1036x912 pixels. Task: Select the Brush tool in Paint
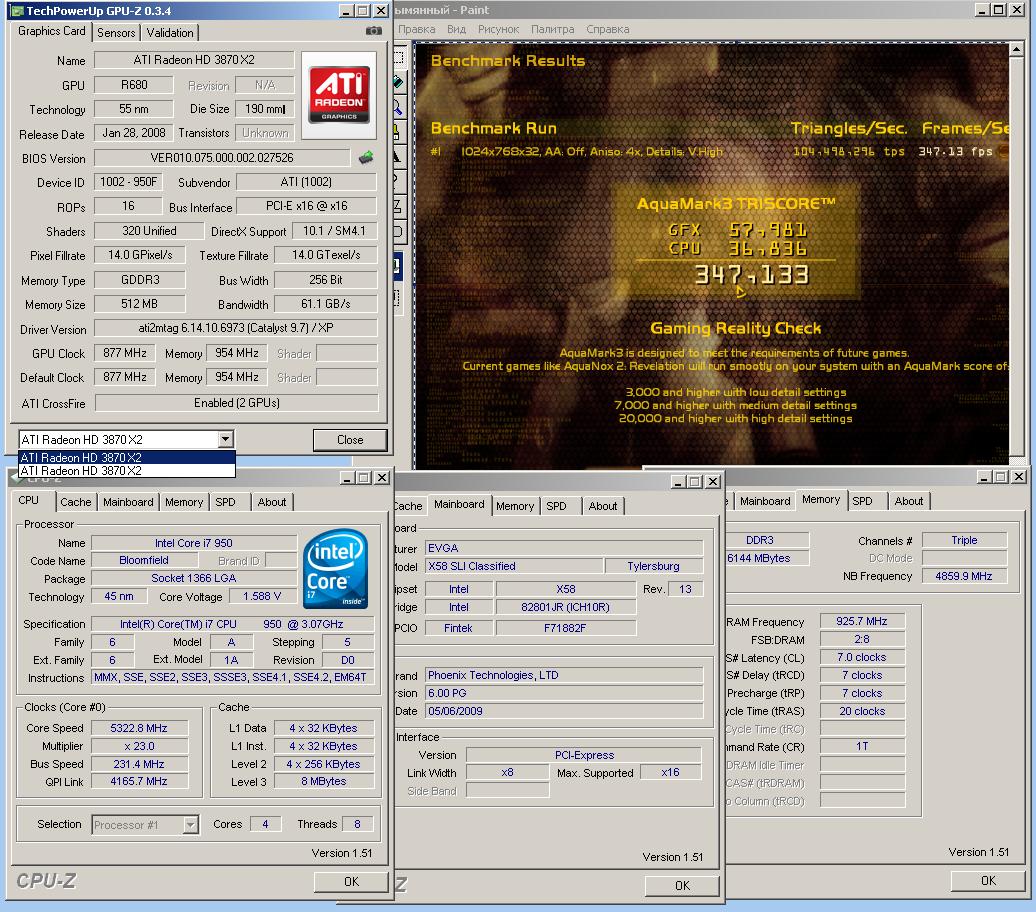pos(398,132)
